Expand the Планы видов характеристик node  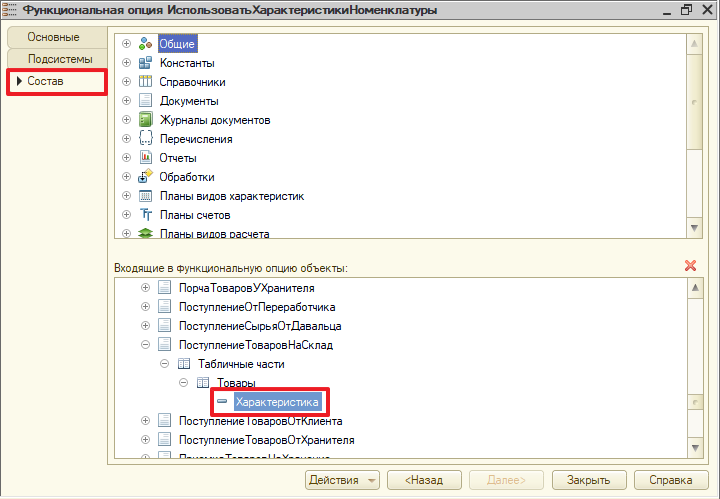(126, 196)
